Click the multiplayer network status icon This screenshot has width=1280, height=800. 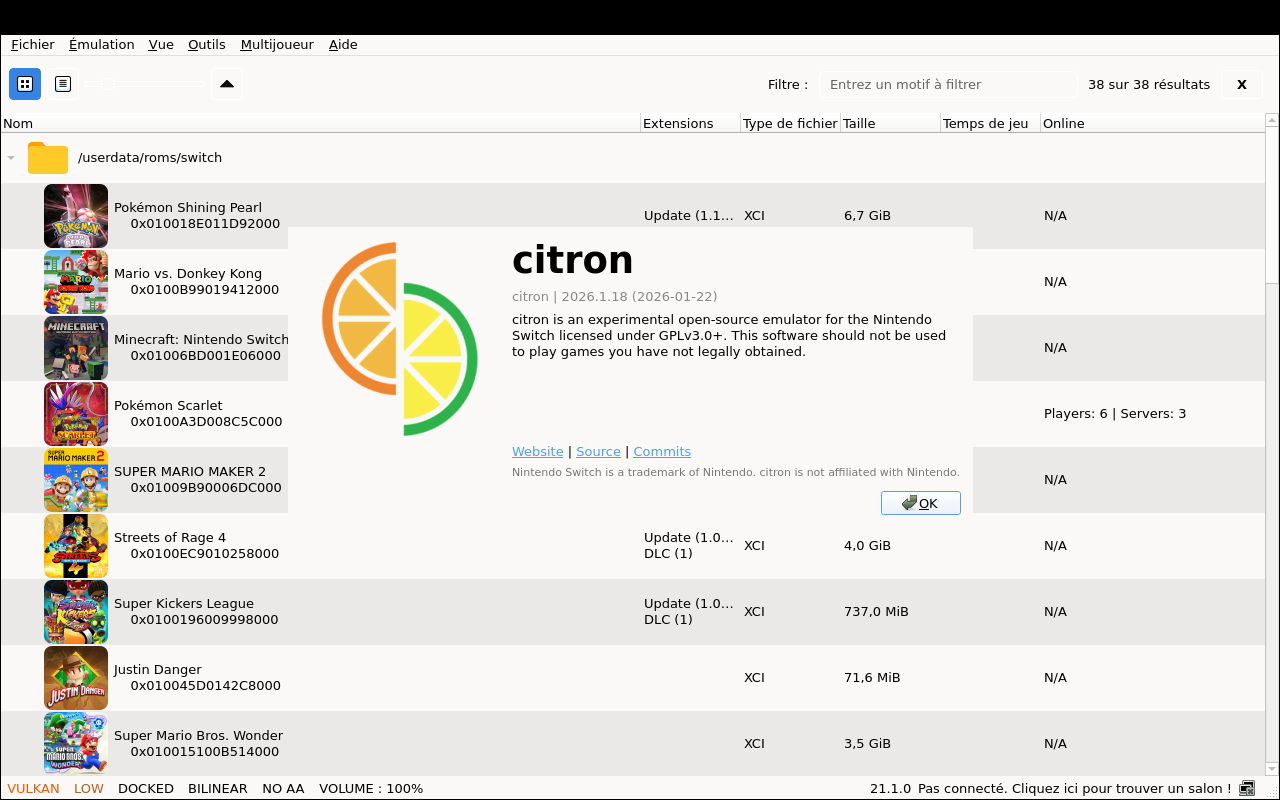point(1247,788)
